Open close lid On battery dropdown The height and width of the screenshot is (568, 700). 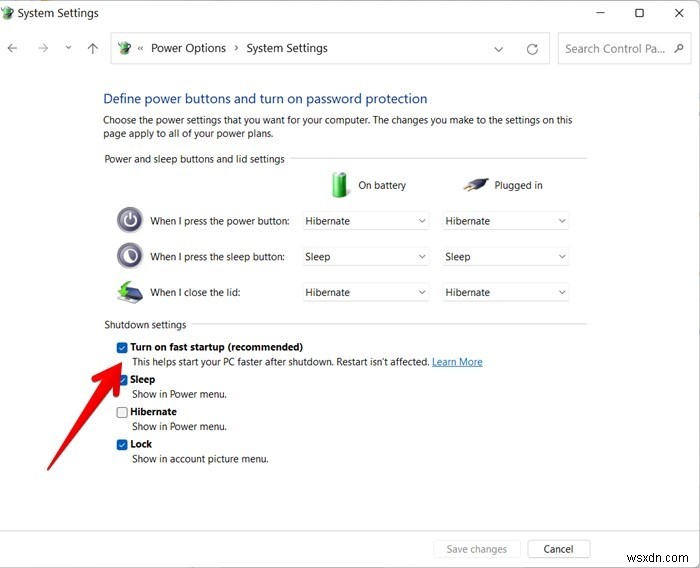(x=366, y=292)
